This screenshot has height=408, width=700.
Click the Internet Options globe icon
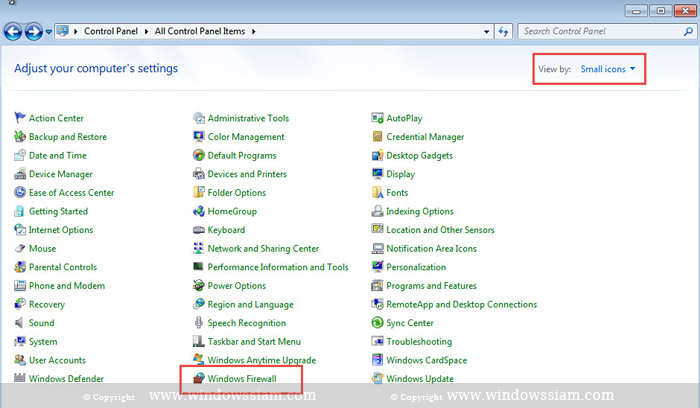(20, 230)
